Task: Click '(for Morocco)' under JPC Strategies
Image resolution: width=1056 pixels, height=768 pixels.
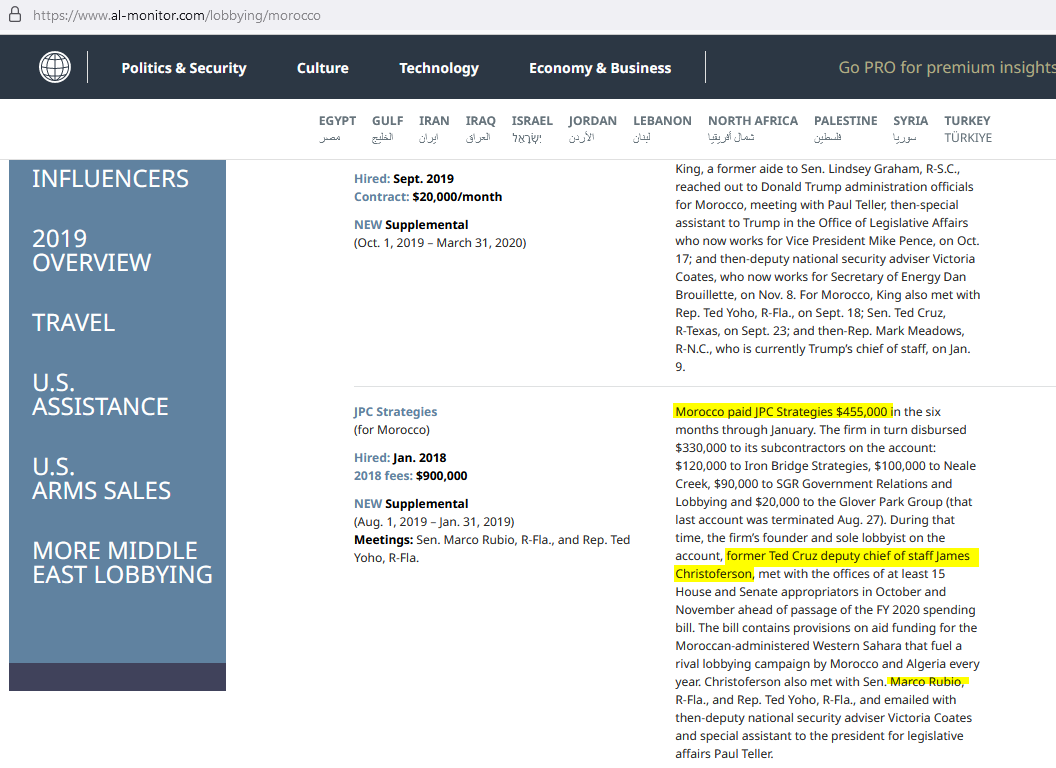Action: click(x=391, y=430)
